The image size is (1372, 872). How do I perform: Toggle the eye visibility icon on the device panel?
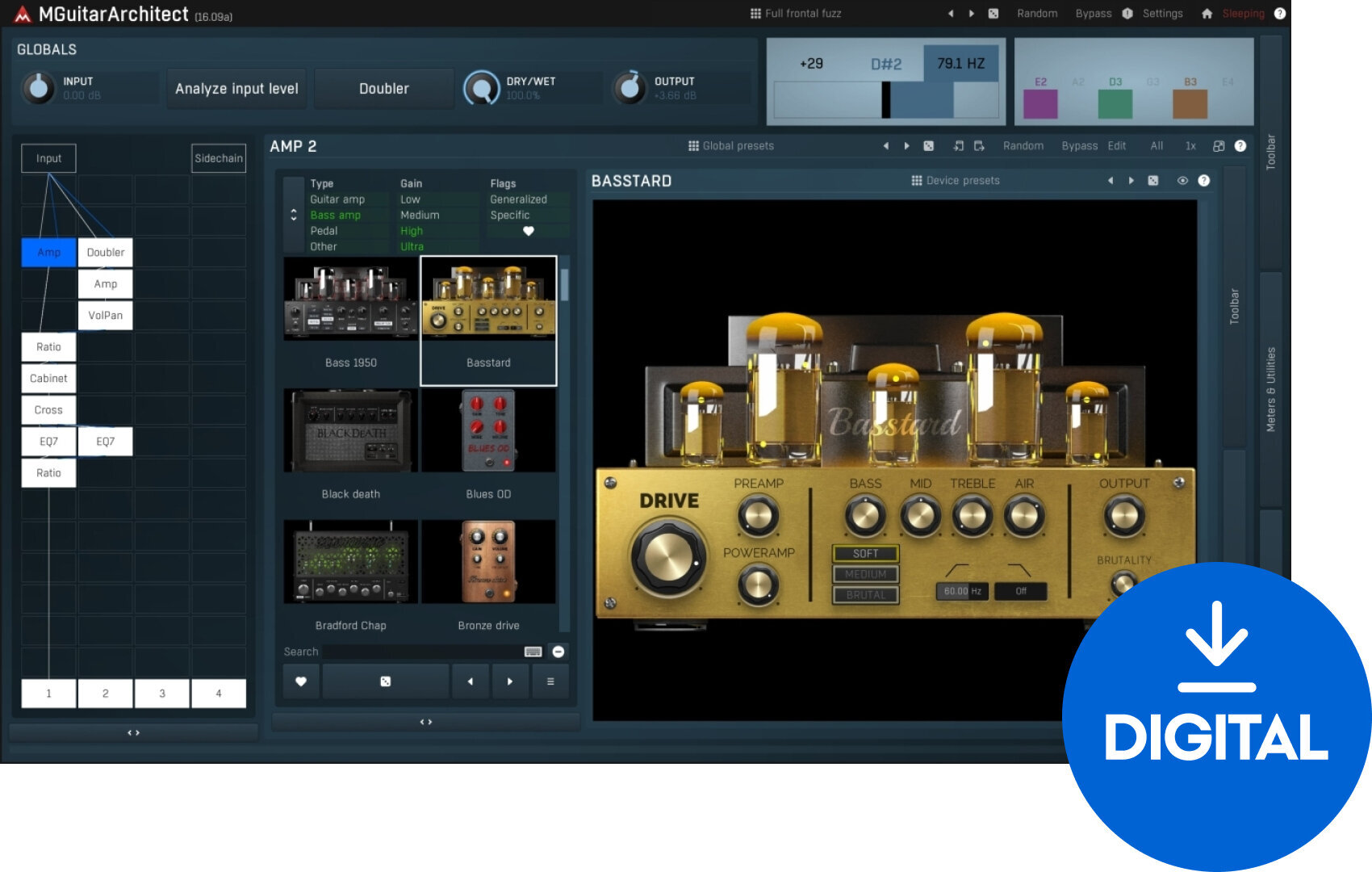click(1180, 180)
